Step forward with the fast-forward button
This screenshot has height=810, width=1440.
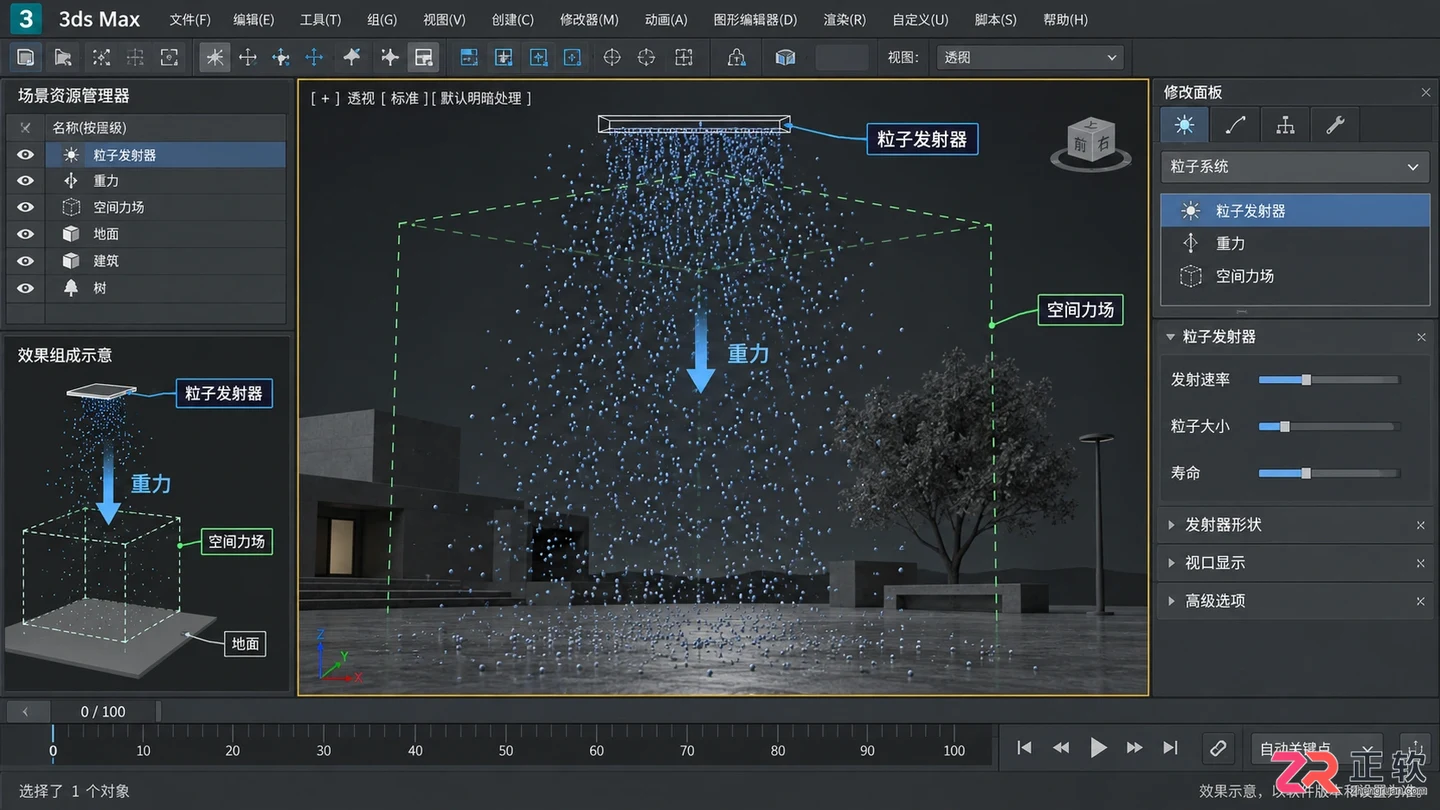1134,748
